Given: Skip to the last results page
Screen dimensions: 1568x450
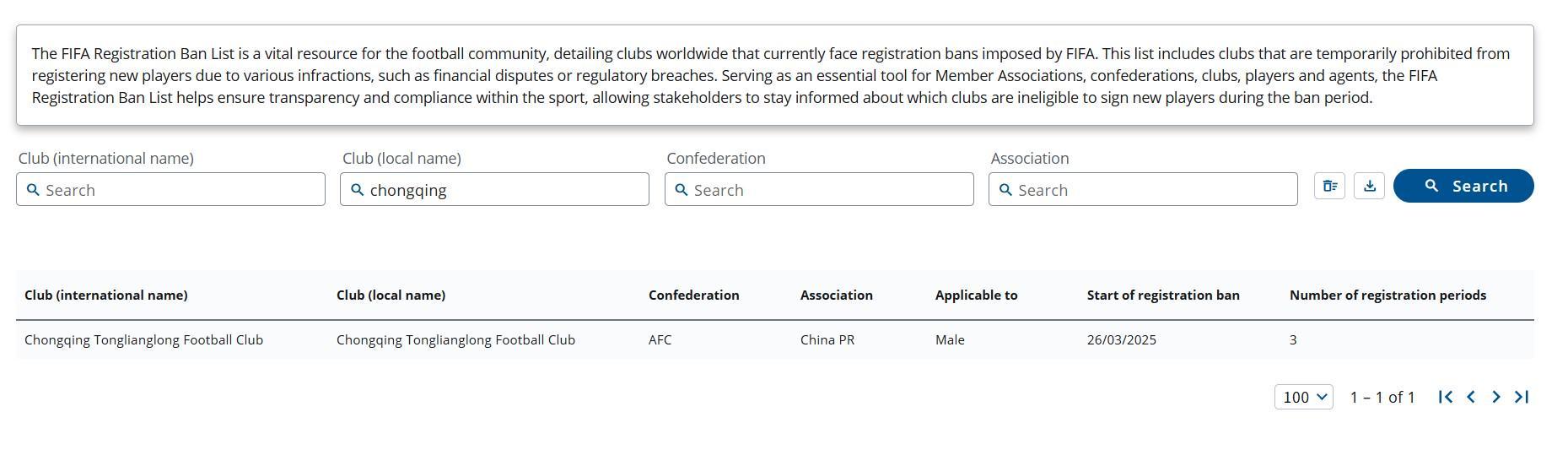Looking at the screenshot, I should (x=1522, y=397).
